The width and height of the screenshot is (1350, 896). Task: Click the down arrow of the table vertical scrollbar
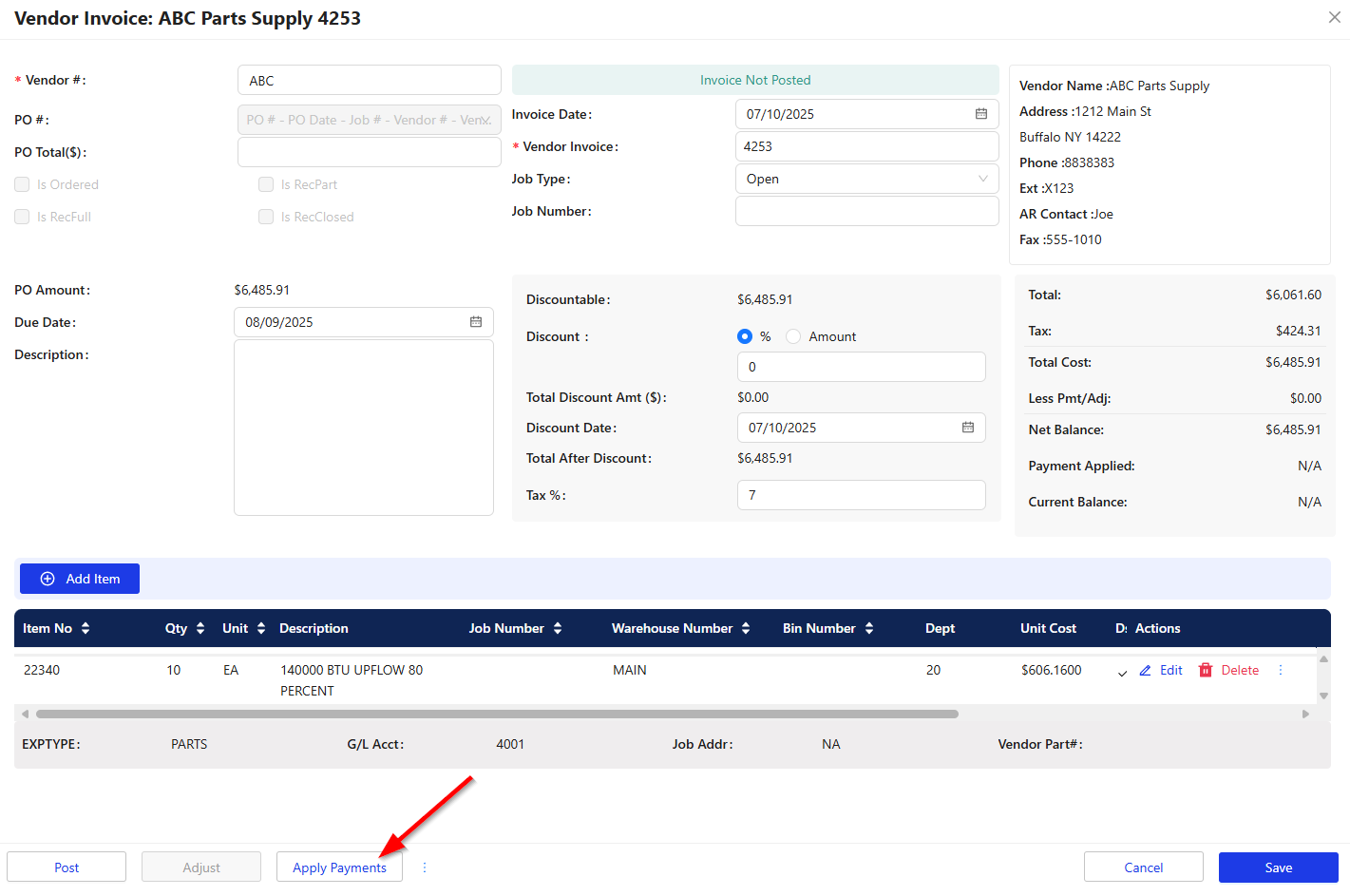coord(1323,696)
